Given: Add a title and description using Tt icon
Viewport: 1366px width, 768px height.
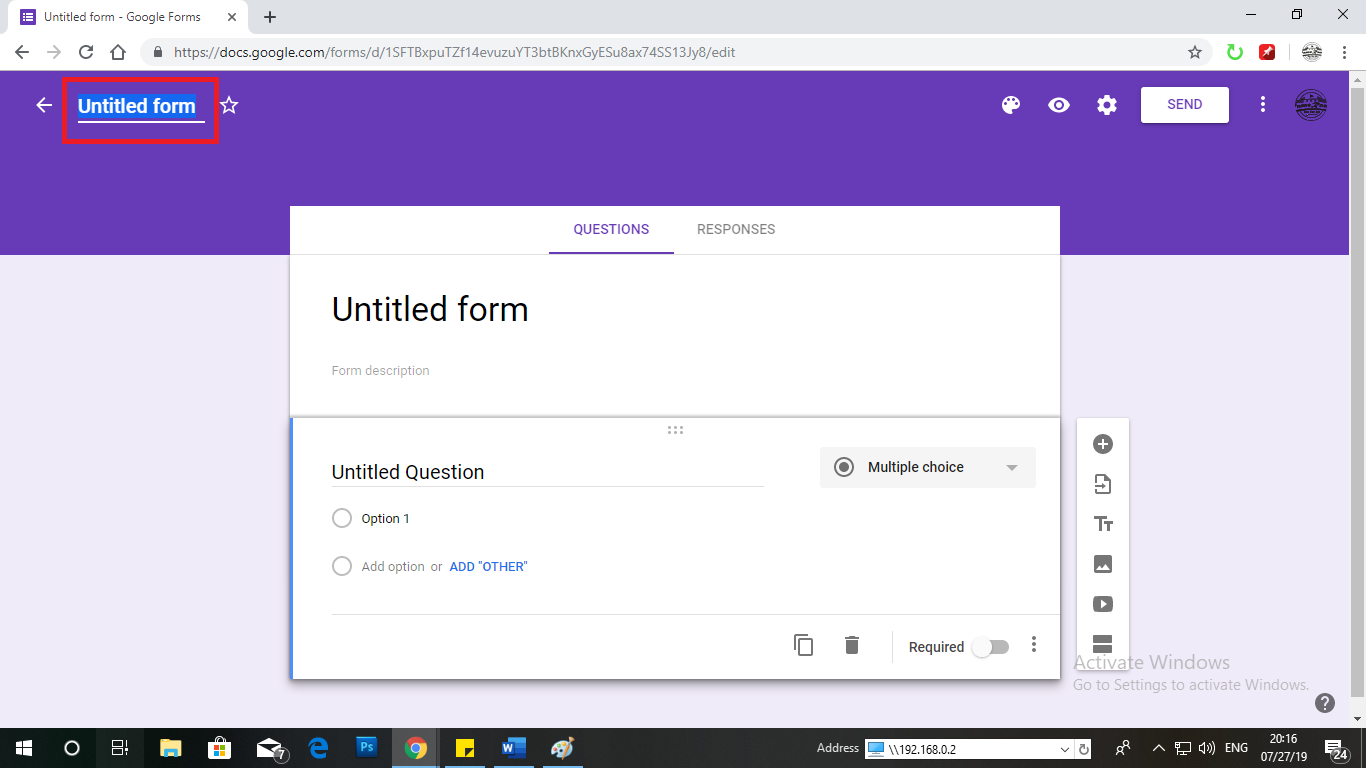Looking at the screenshot, I should pyautogui.click(x=1101, y=523).
